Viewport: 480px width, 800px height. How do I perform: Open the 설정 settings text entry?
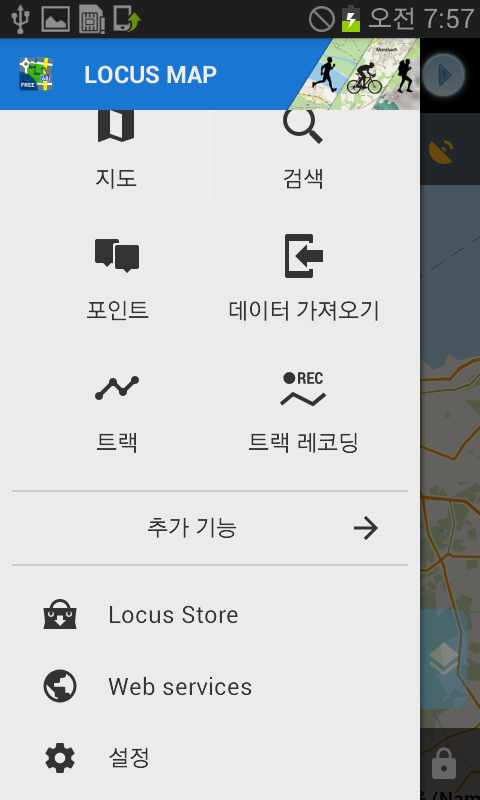click(x=129, y=758)
